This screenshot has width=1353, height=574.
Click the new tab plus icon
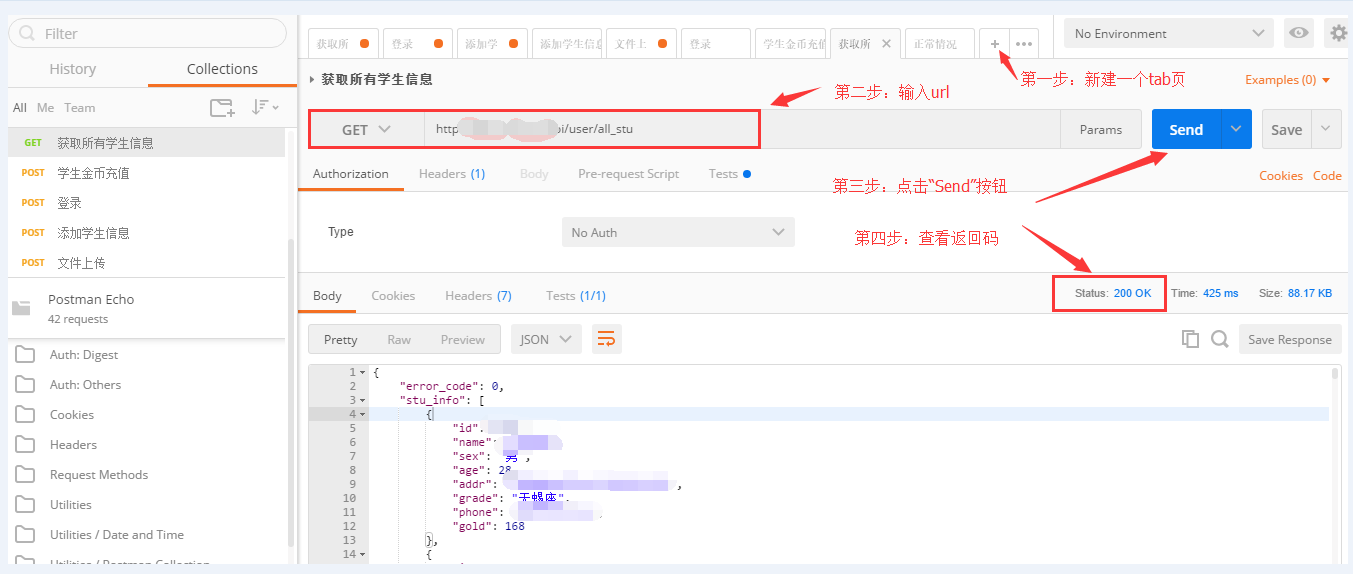click(994, 44)
